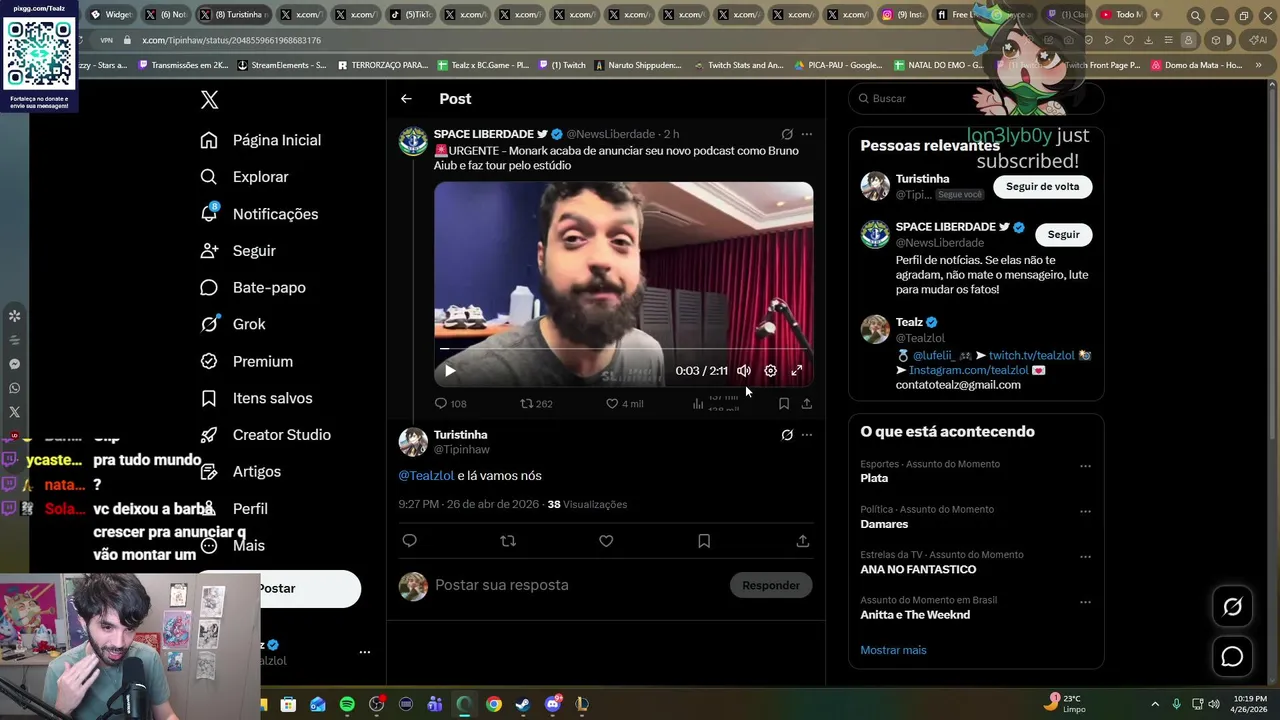The width and height of the screenshot is (1280, 720).
Task: Open Itens salvos bookmarks
Action: [256, 398]
